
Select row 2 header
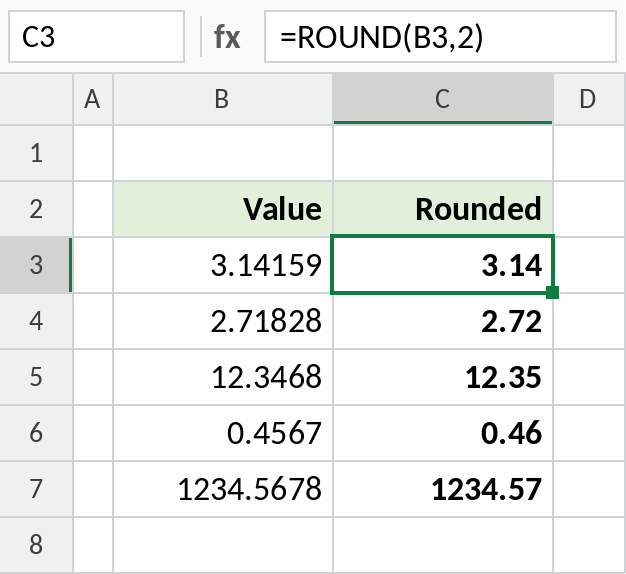pyautogui.click(x=36, y=209)
